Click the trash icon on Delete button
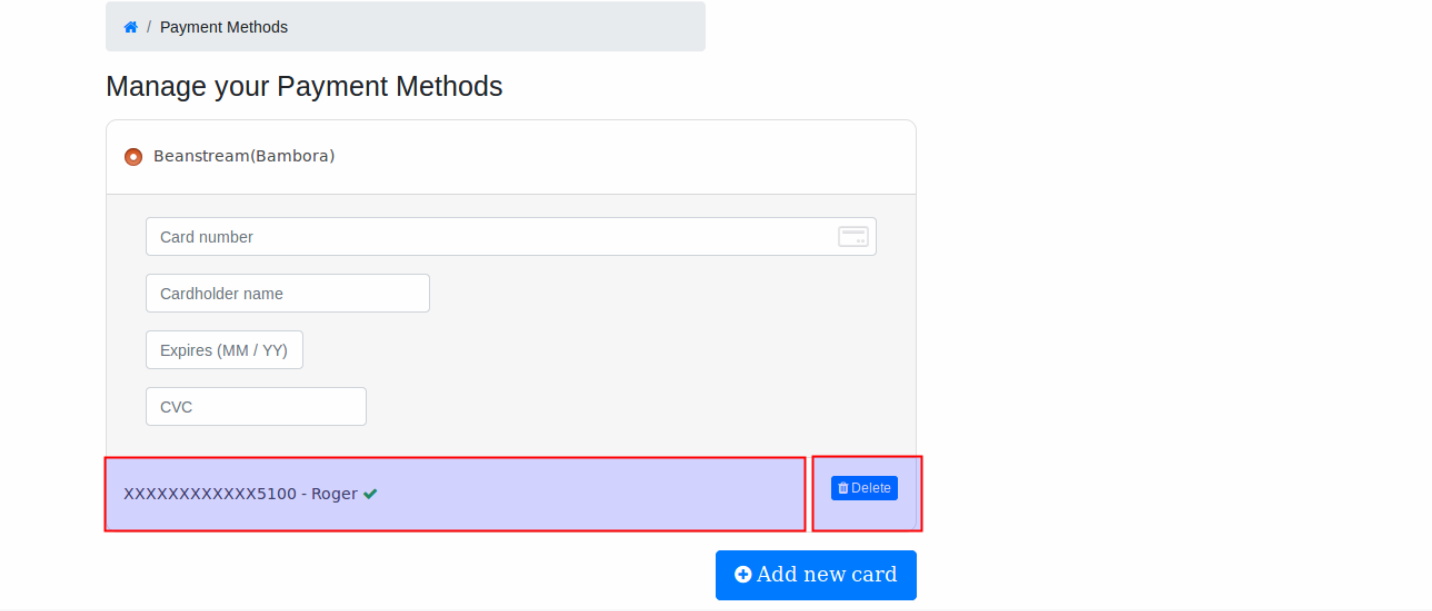This screenshot has width=1432, height=611. [x=843, y=488]
